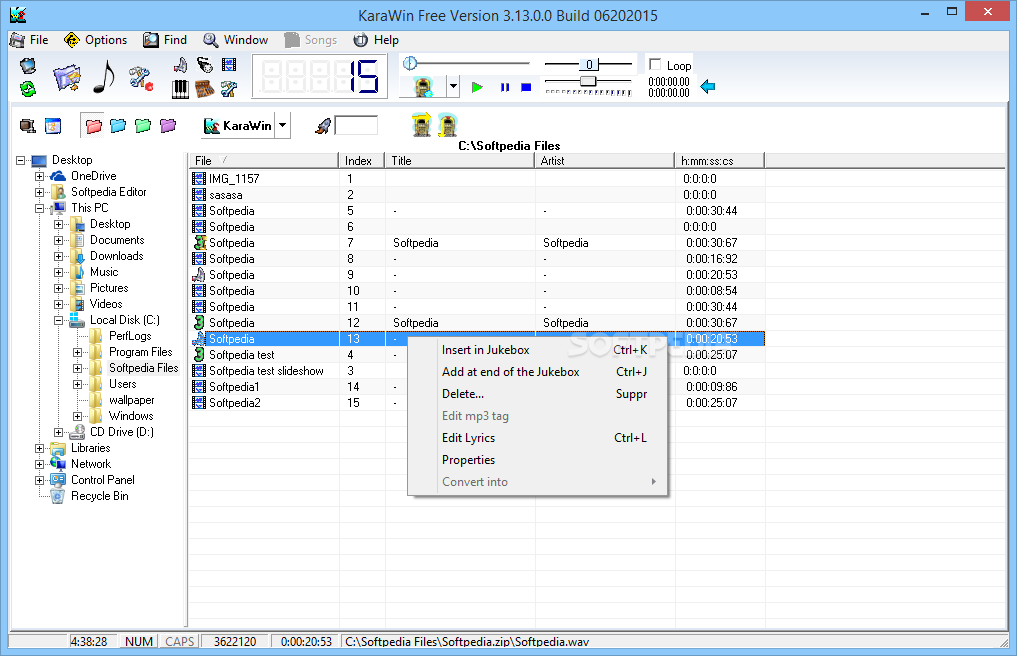Open the KaraWin combo box dropdown arrow
The height and width of the screenshot is (656, 1017).
[x=283, y=125]
